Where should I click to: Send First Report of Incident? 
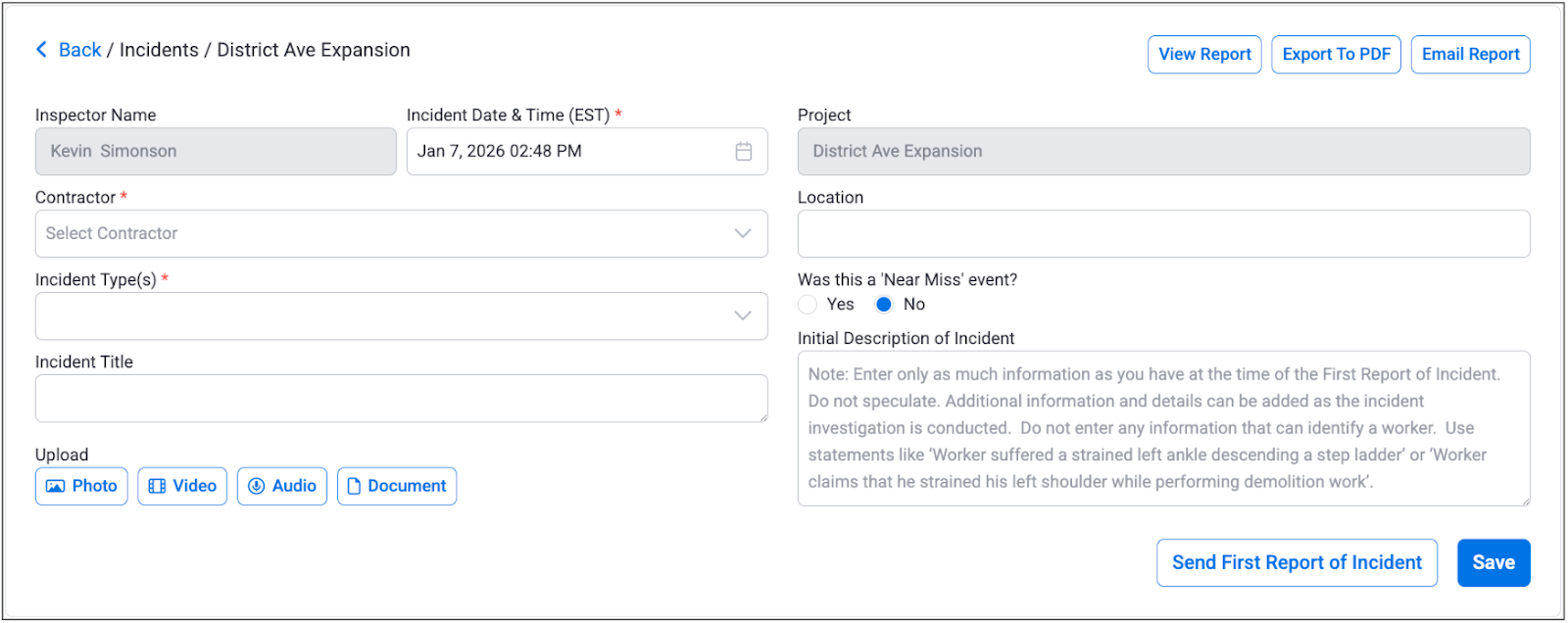pyautogui.click(x=1297, y=563)
